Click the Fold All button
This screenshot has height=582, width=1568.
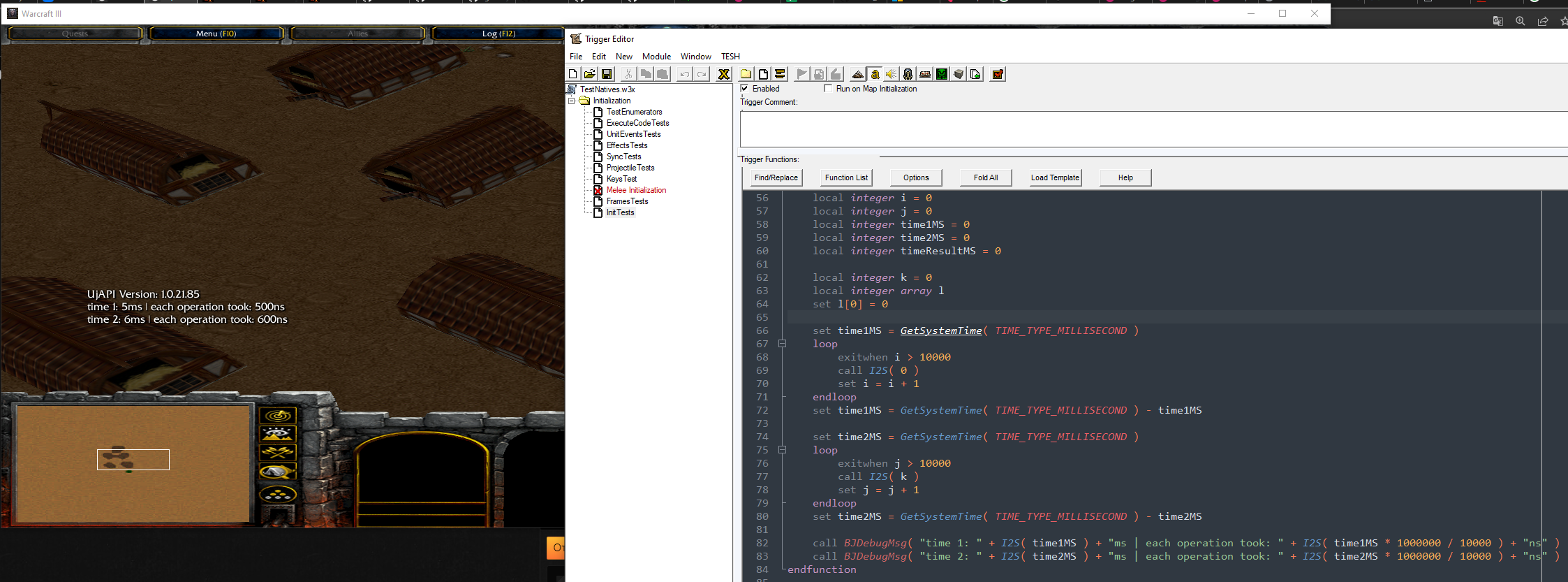click(x=986, y=177)
